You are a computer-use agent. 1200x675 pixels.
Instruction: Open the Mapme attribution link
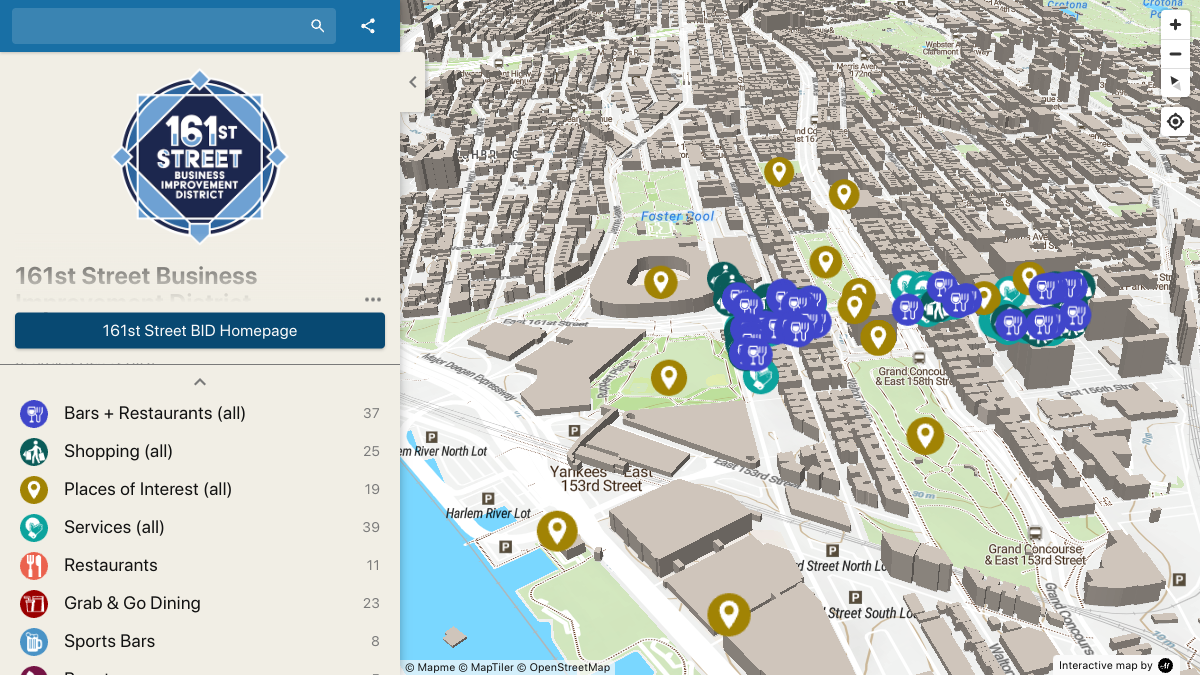430,667
